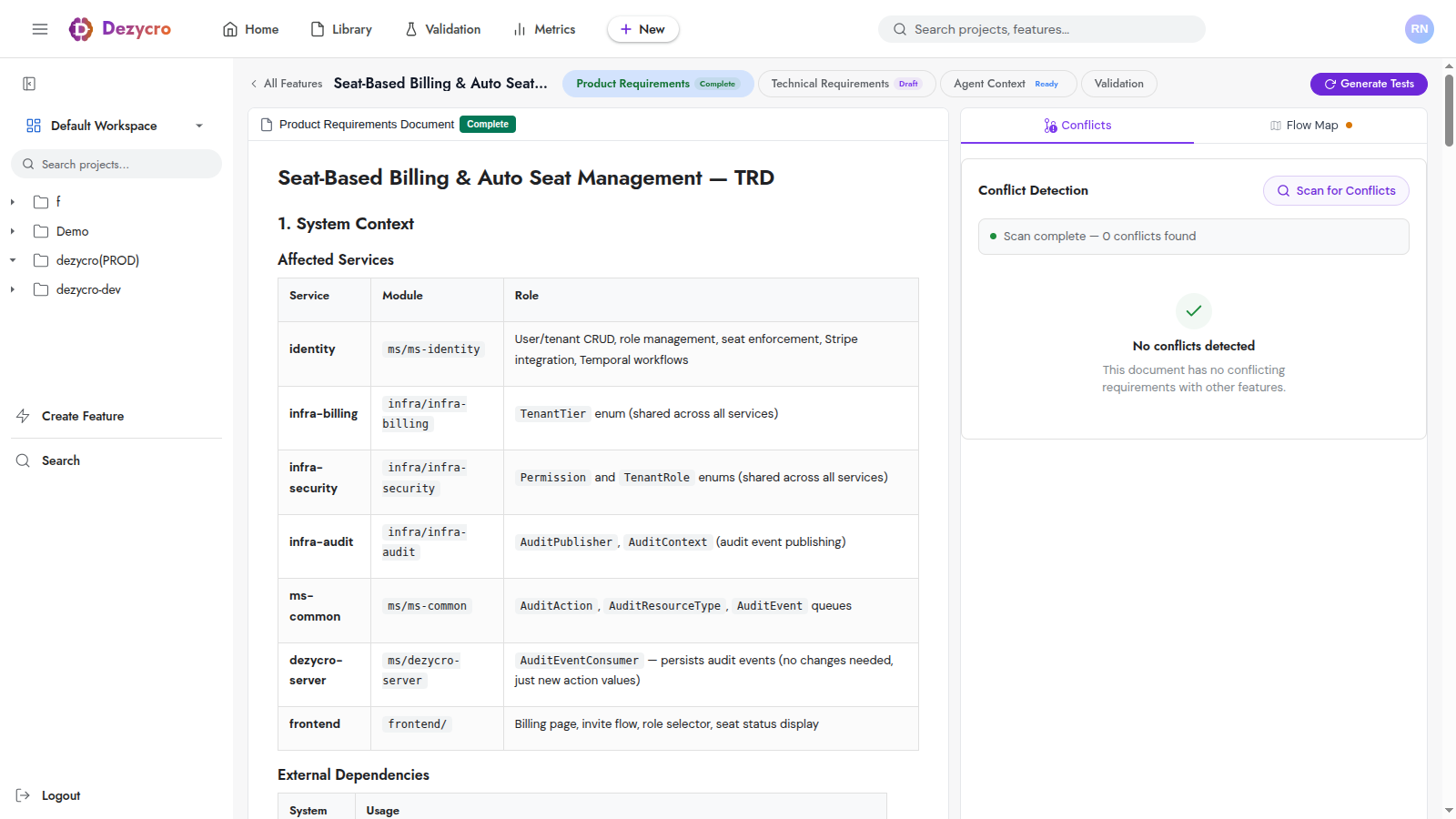1456x819 pixels.
Task: Click the Complete status badge on document header
Action: coord(488,125)
